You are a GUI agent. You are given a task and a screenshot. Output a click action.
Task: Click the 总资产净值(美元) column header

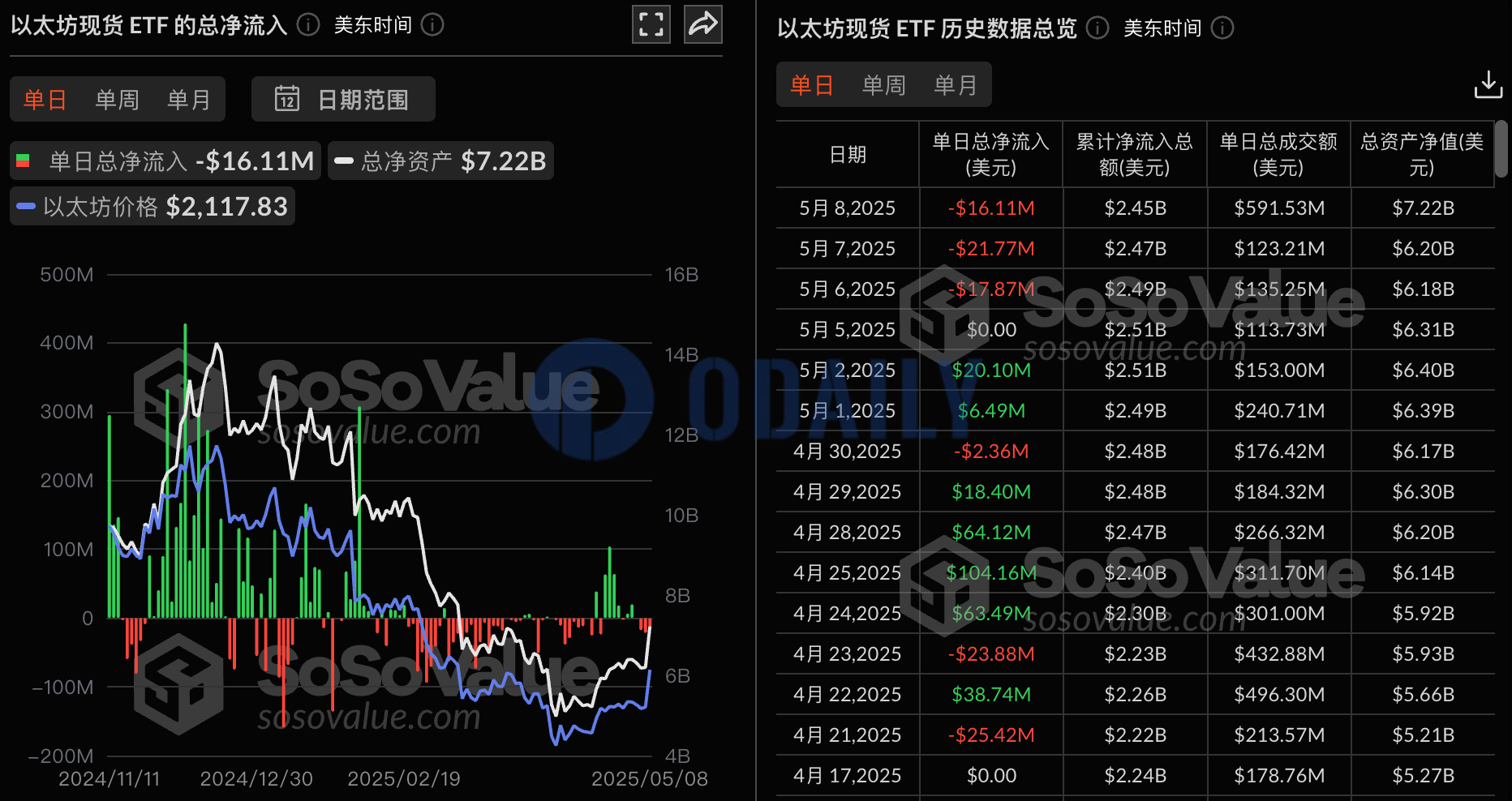[x=1422, y=154]
